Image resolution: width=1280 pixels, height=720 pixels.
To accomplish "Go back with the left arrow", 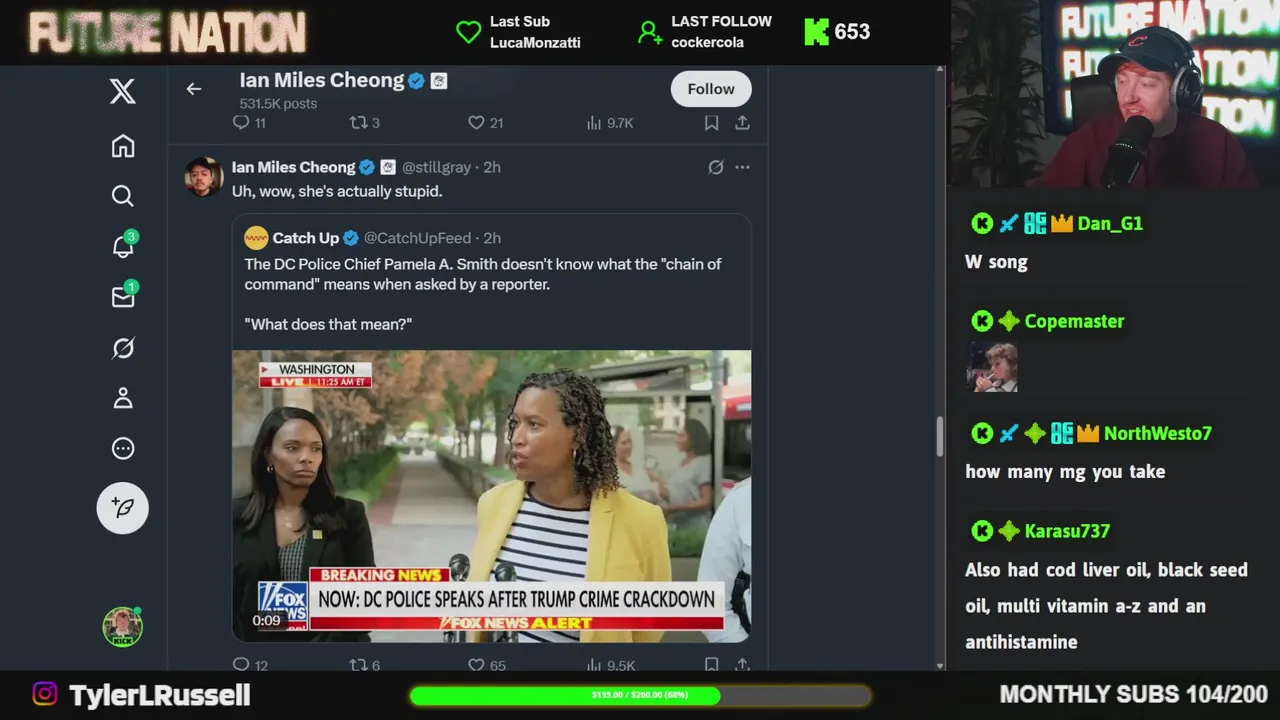I will pos(194,89).
